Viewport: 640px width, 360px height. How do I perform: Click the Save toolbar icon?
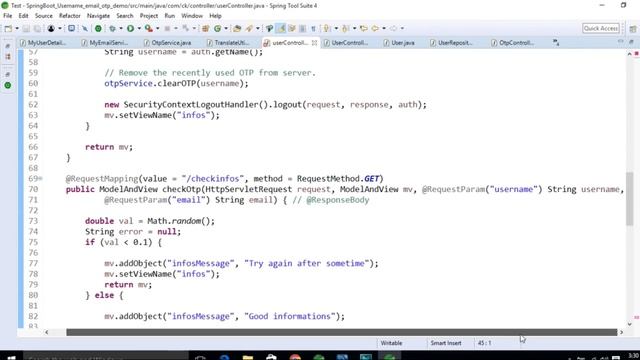click(26, 28)
